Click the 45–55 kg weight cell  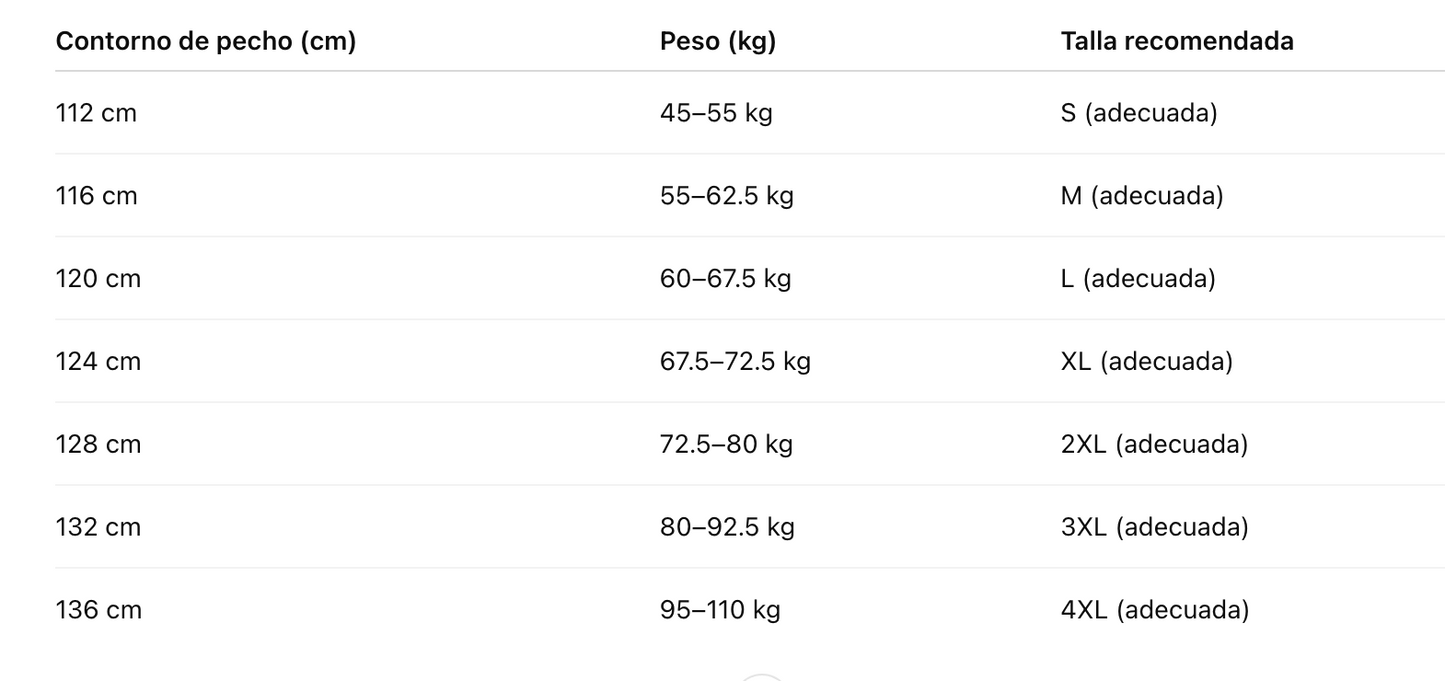[716, 113]
